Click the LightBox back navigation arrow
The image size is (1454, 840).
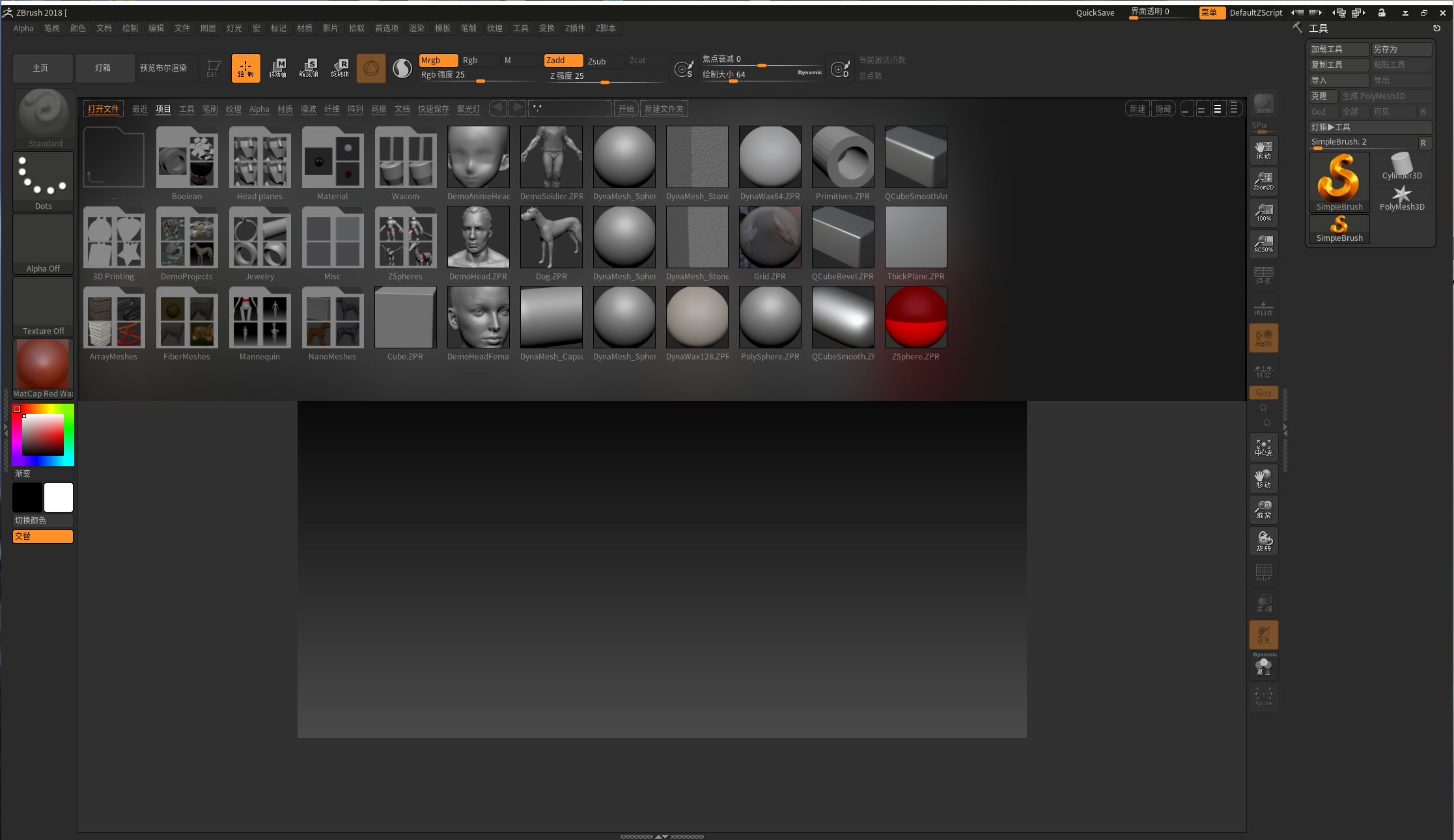point(497,108)
